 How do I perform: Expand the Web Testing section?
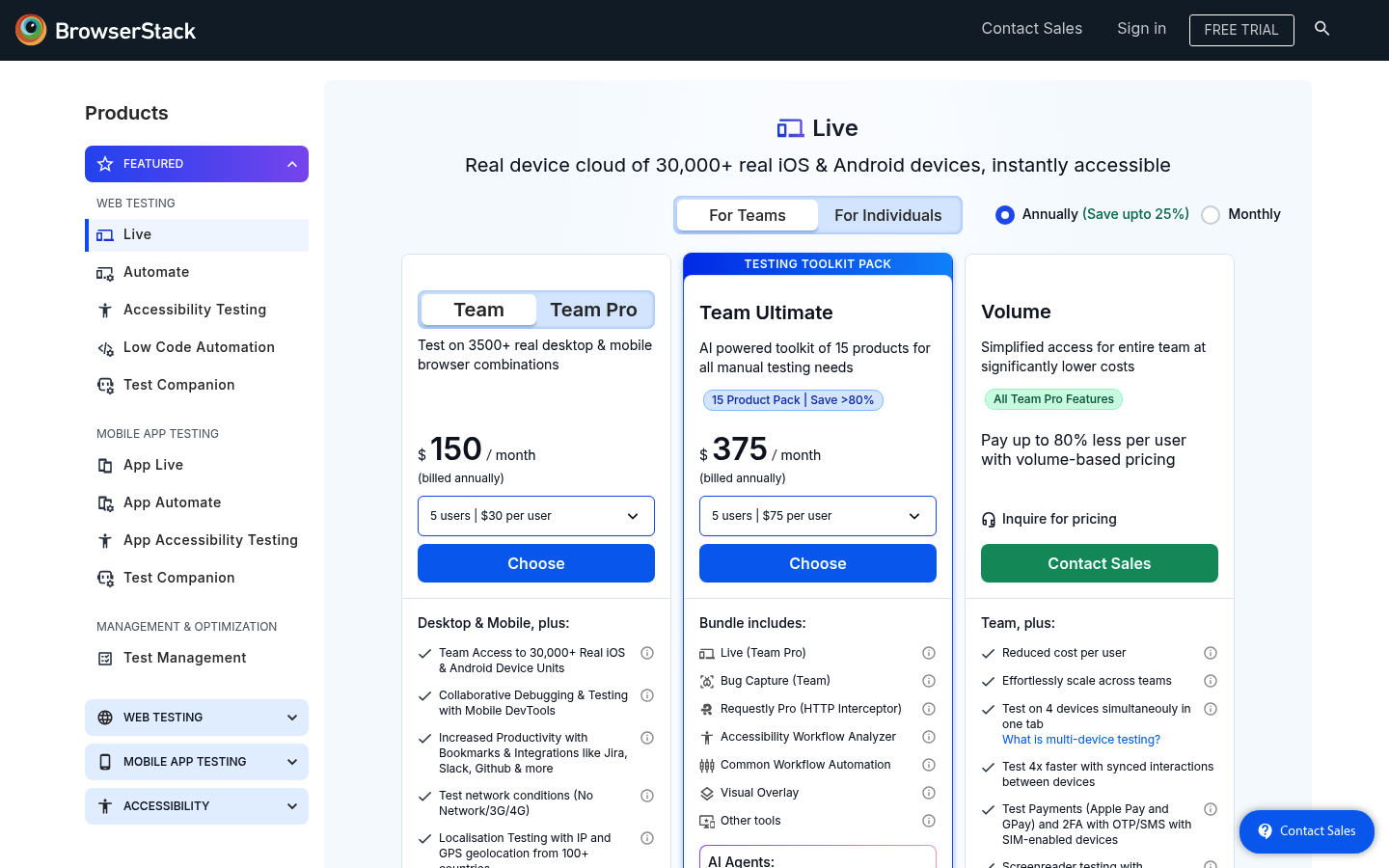click(197, 718)
